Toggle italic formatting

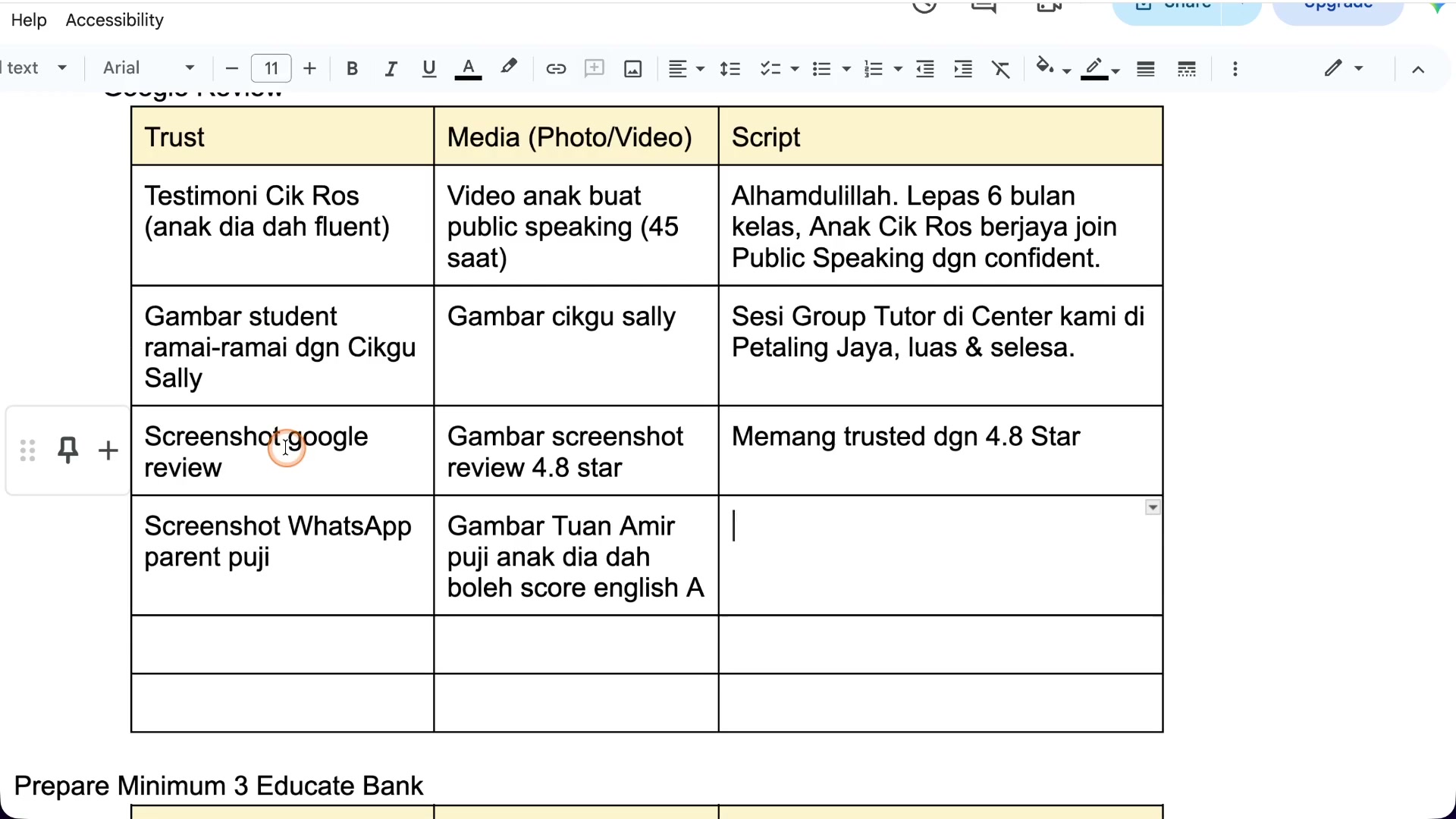click(391, 69)
